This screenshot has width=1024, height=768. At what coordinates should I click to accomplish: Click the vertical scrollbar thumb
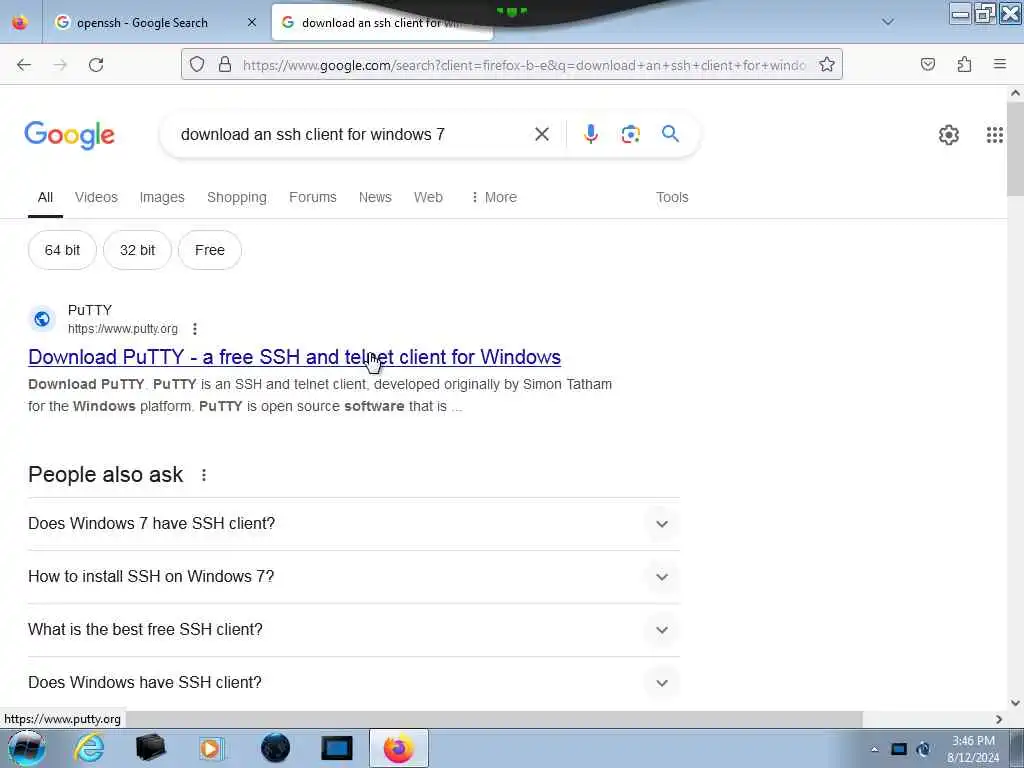pyautogui.click(x=1015, y=148)
